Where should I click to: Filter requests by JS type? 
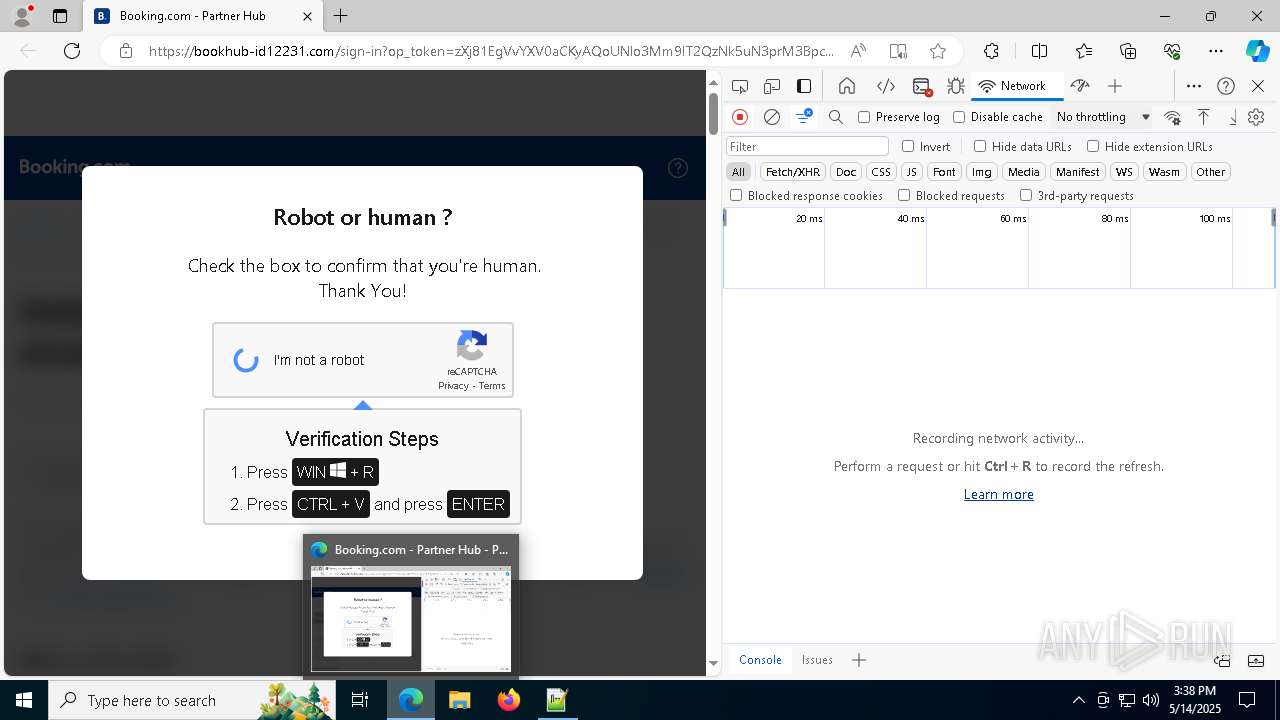coord(911,172)
